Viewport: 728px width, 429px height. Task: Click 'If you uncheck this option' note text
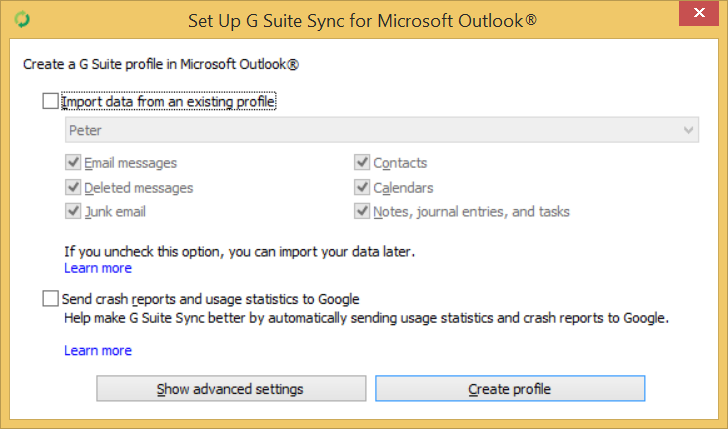click(x=240, y=252)
